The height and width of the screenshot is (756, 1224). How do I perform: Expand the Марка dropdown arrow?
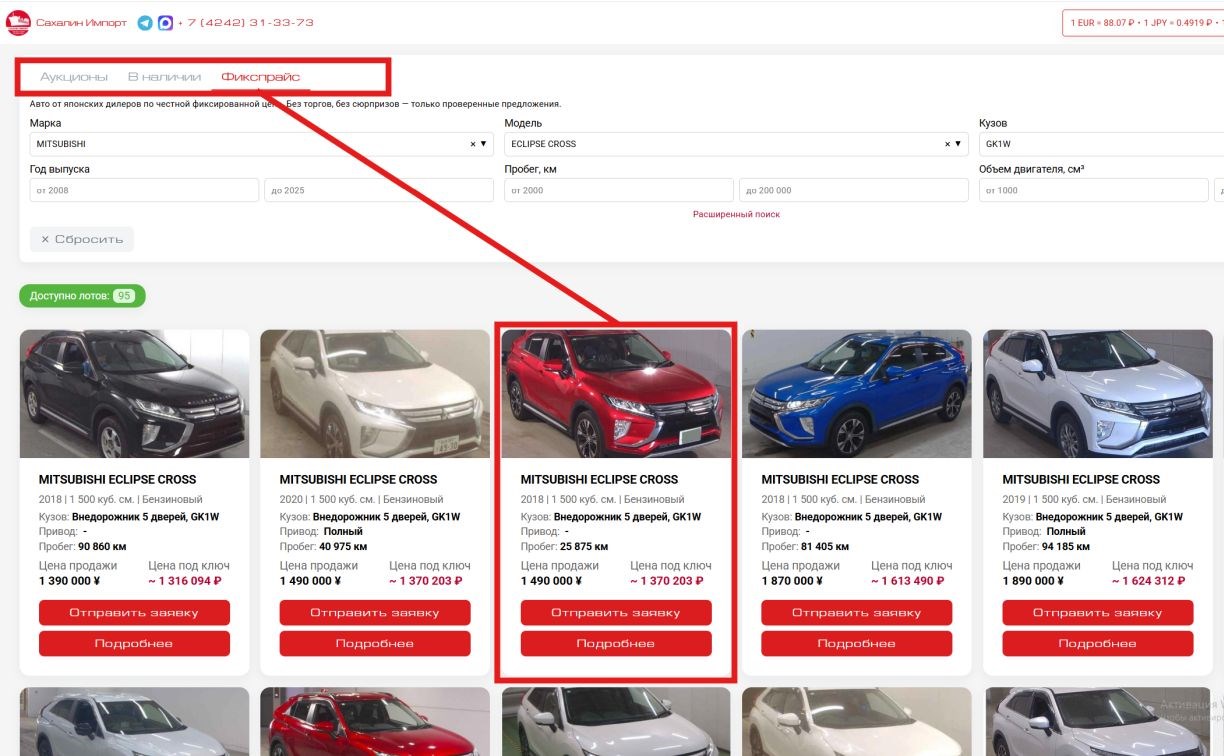[485, 144]
